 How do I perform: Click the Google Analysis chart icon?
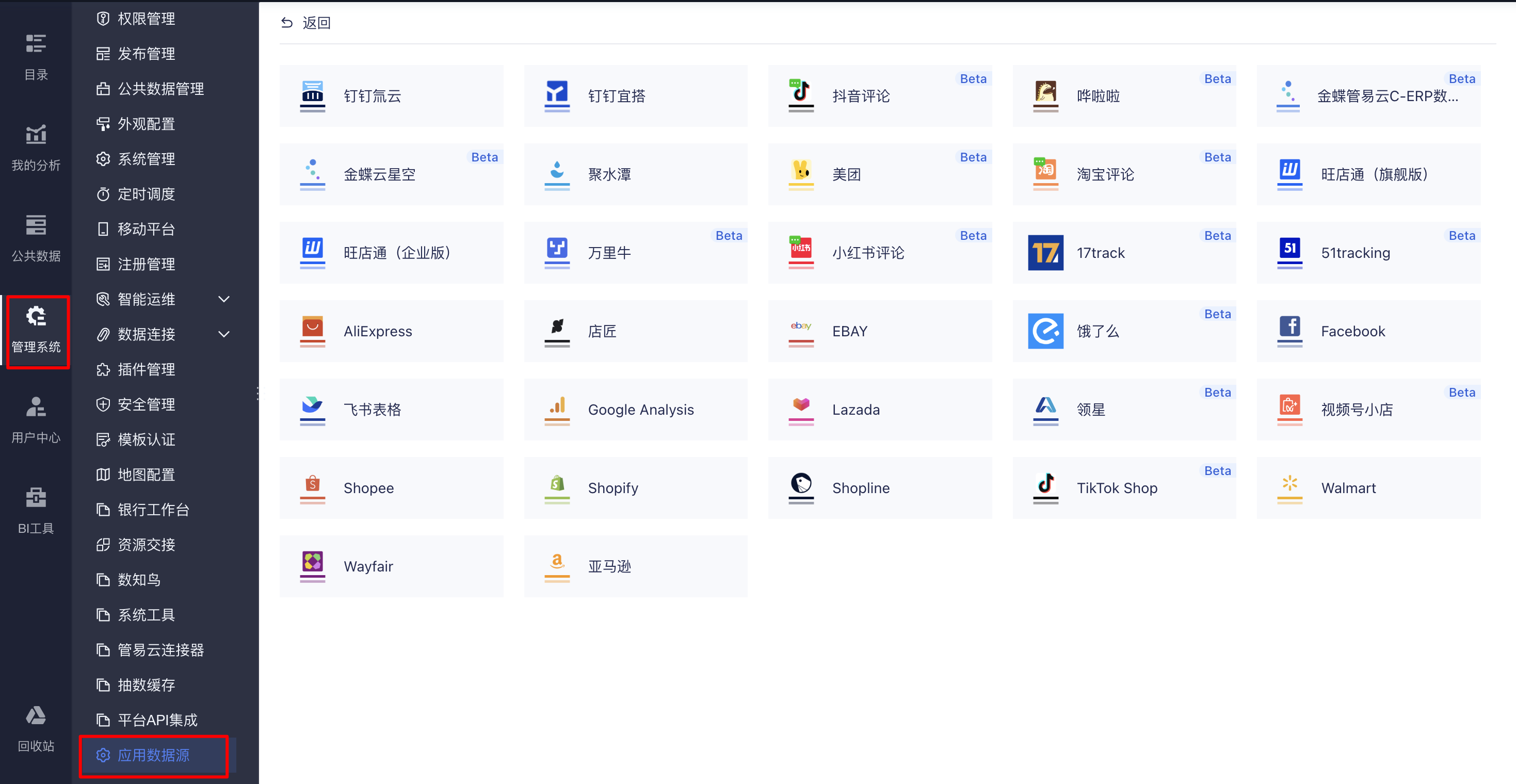(557, 406)
